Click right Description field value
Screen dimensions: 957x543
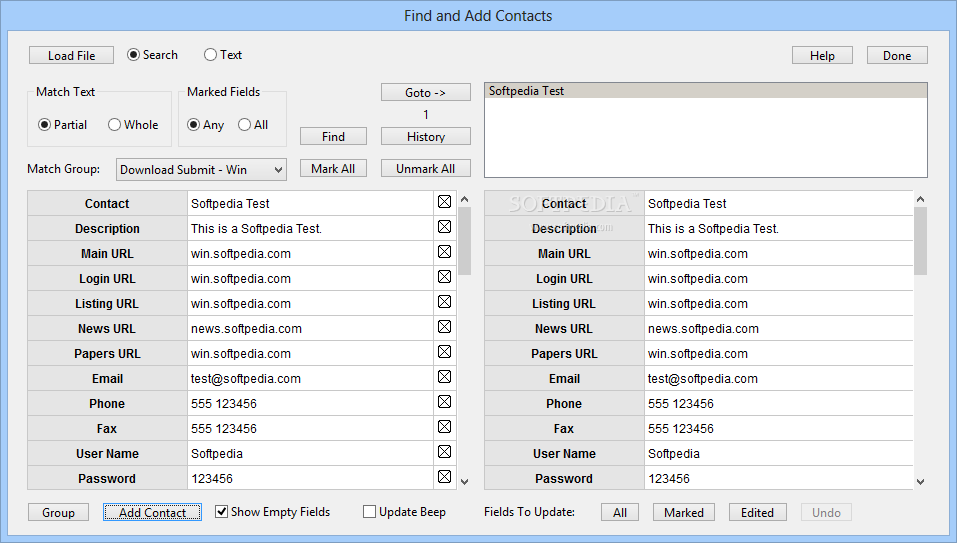[x=779, y=228]
